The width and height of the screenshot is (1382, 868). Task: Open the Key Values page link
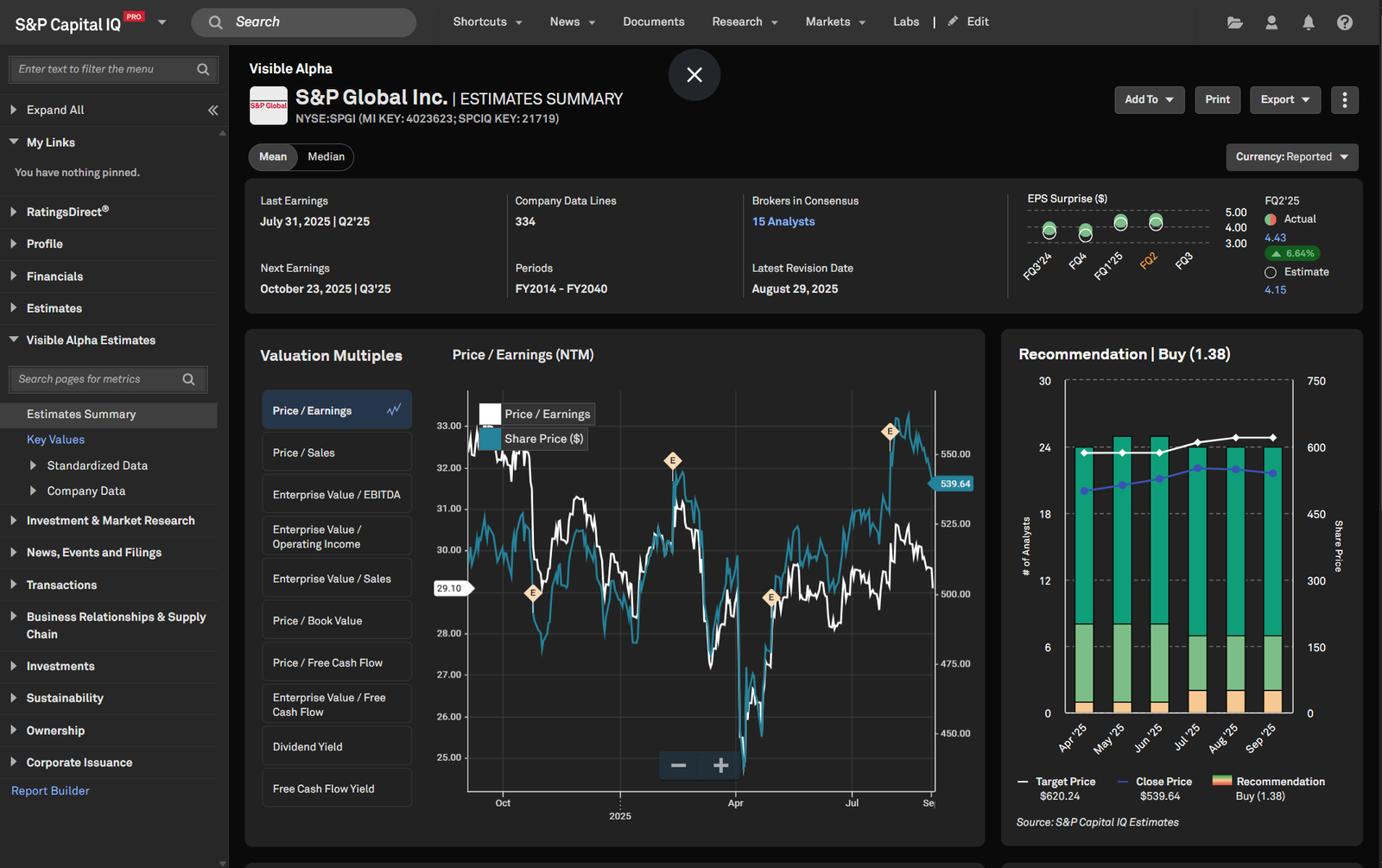point(55,440)
